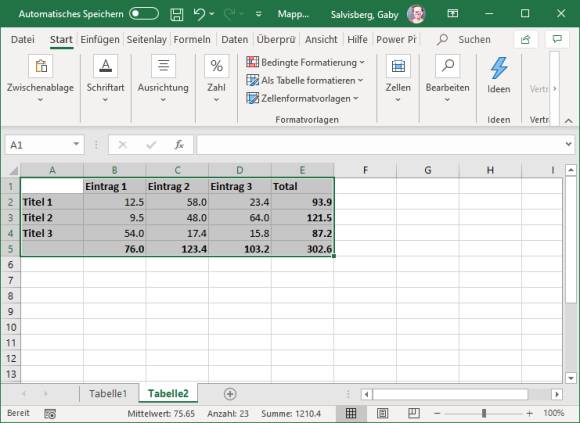The height and width of the screenshot is (423, 580).
Task: Click the Undo arrow icon
Action: [199, 14]
